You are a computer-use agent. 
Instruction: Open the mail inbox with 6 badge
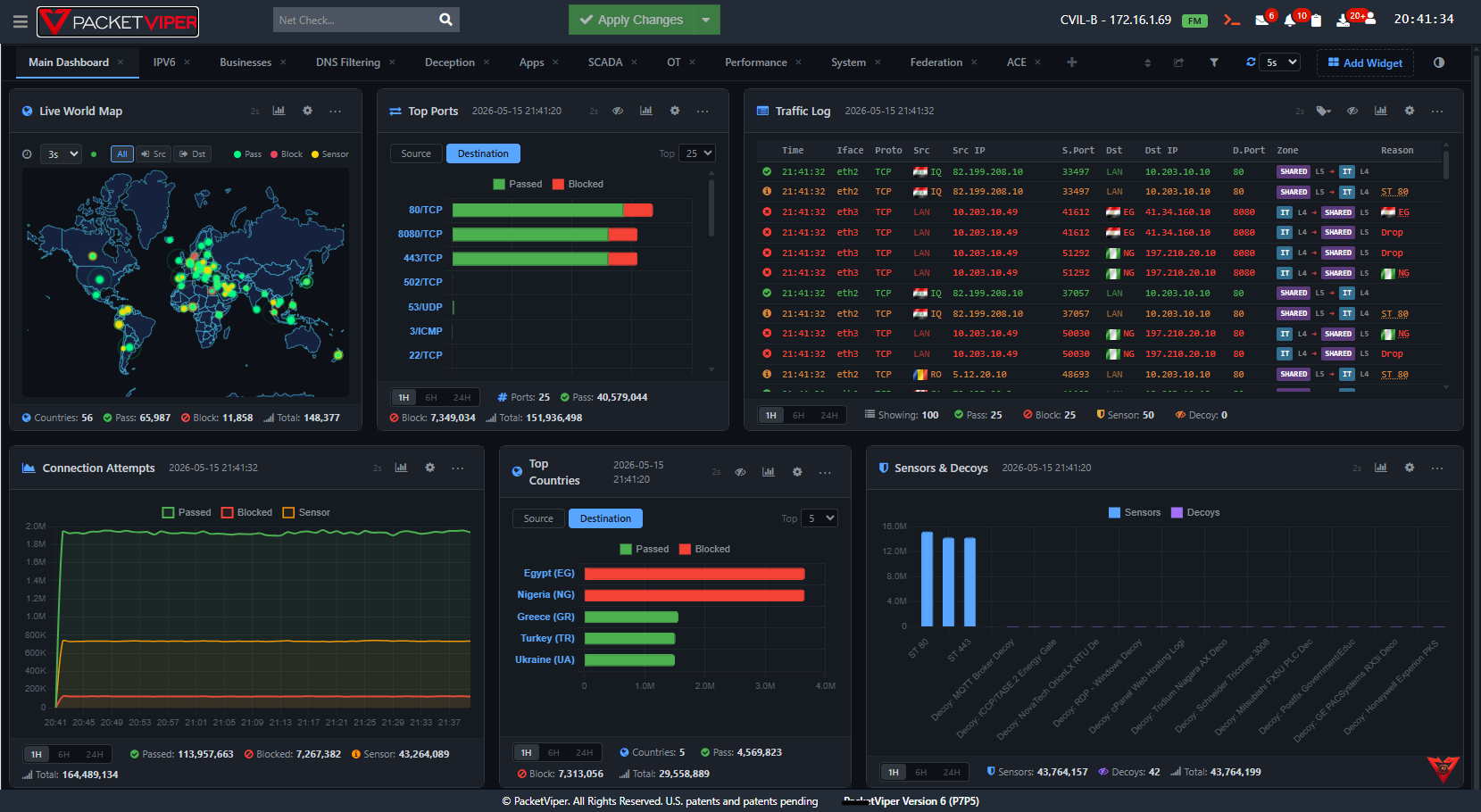click(x=1262, y=20)
